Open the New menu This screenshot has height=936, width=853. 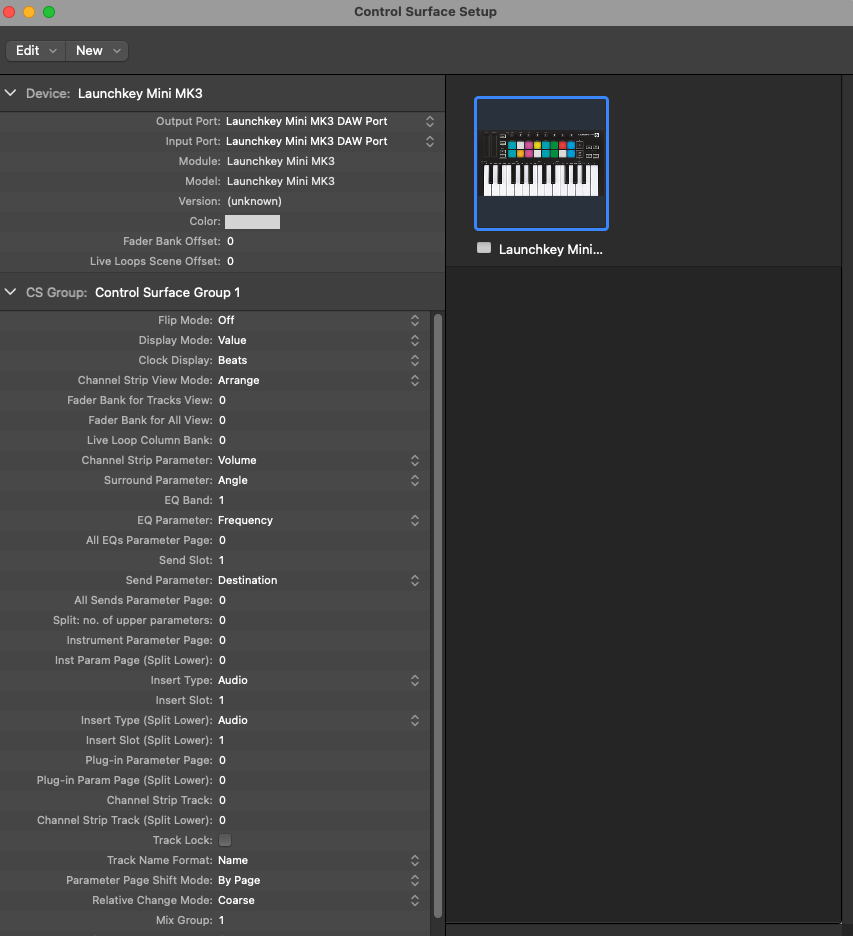(x=97, y=51)
